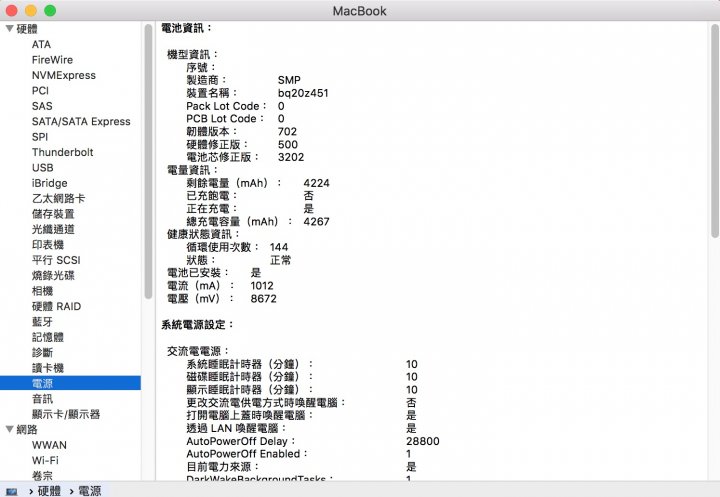Click the computer icon in path bar
The width and height of the screenshot is (720, 497).
(x=12, y=491)
